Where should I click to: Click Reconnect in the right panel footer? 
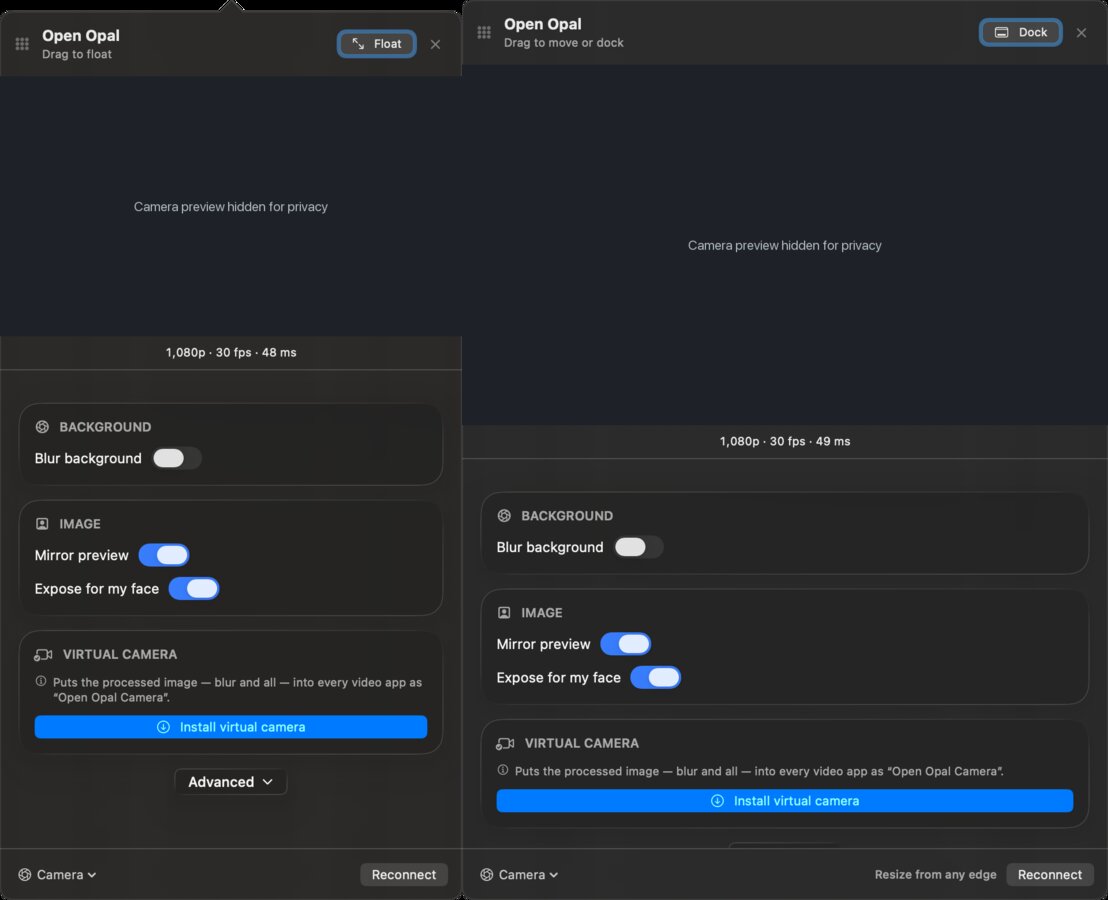click(1050, 875)
